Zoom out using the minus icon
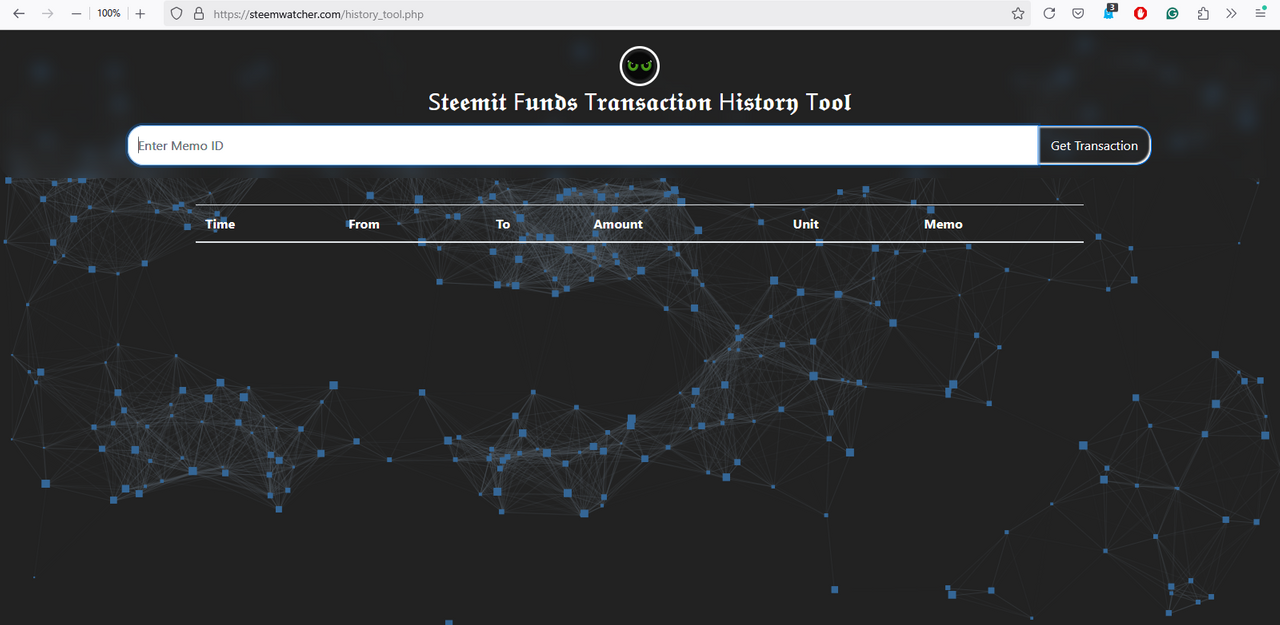The width and height of the screenshot is (1280, 625). 77,14
